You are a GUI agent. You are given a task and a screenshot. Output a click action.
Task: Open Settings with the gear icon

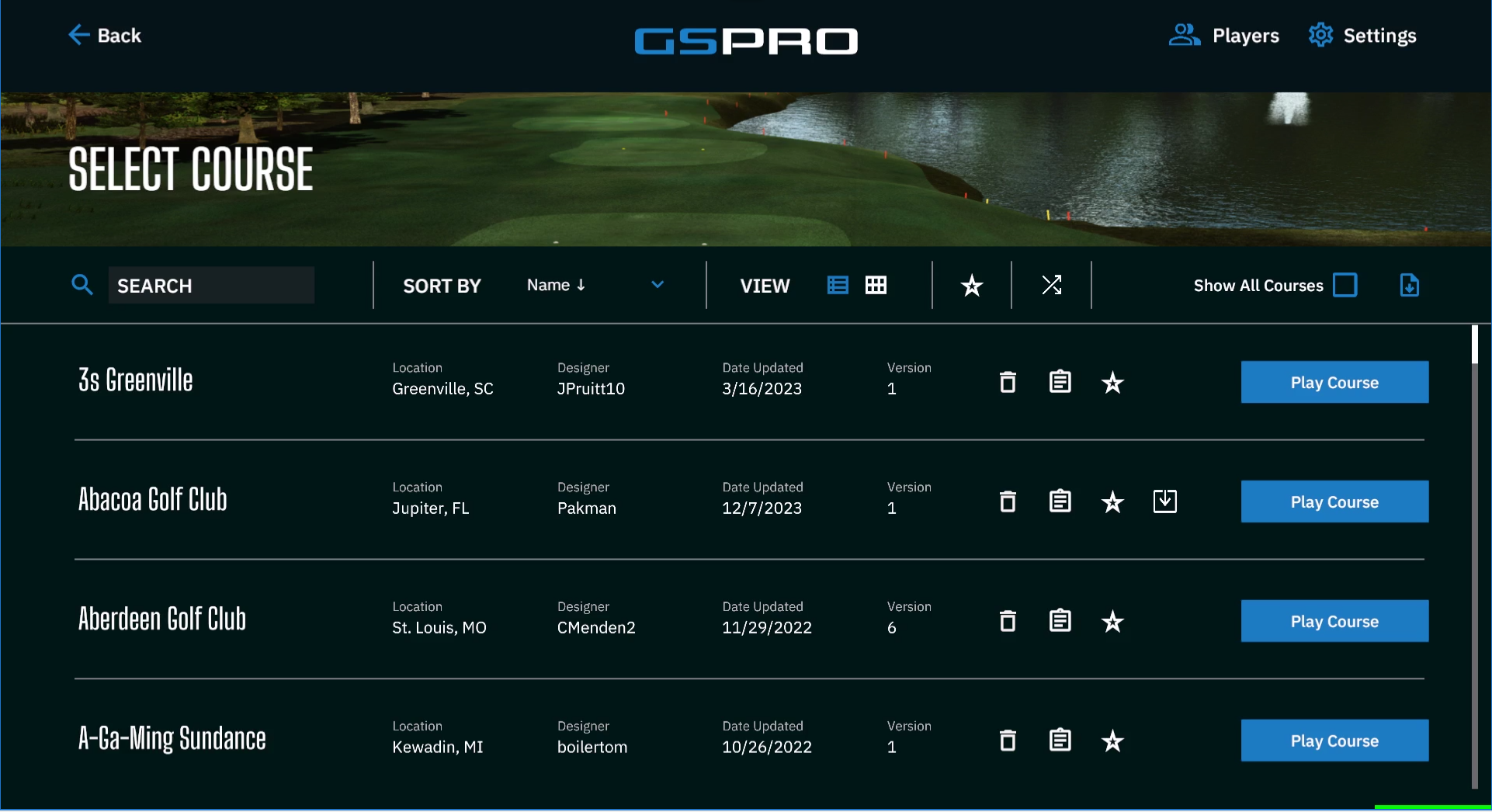point(1362,36)
